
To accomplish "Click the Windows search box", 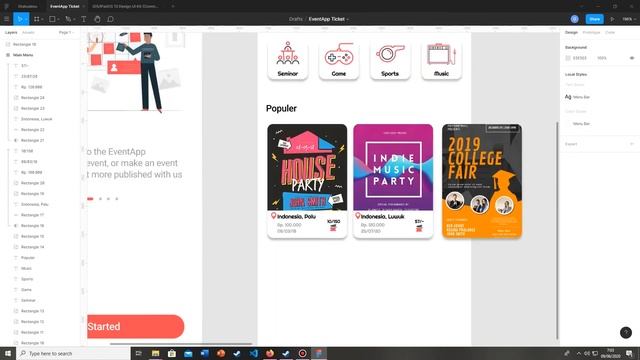I will click(73, 353).
